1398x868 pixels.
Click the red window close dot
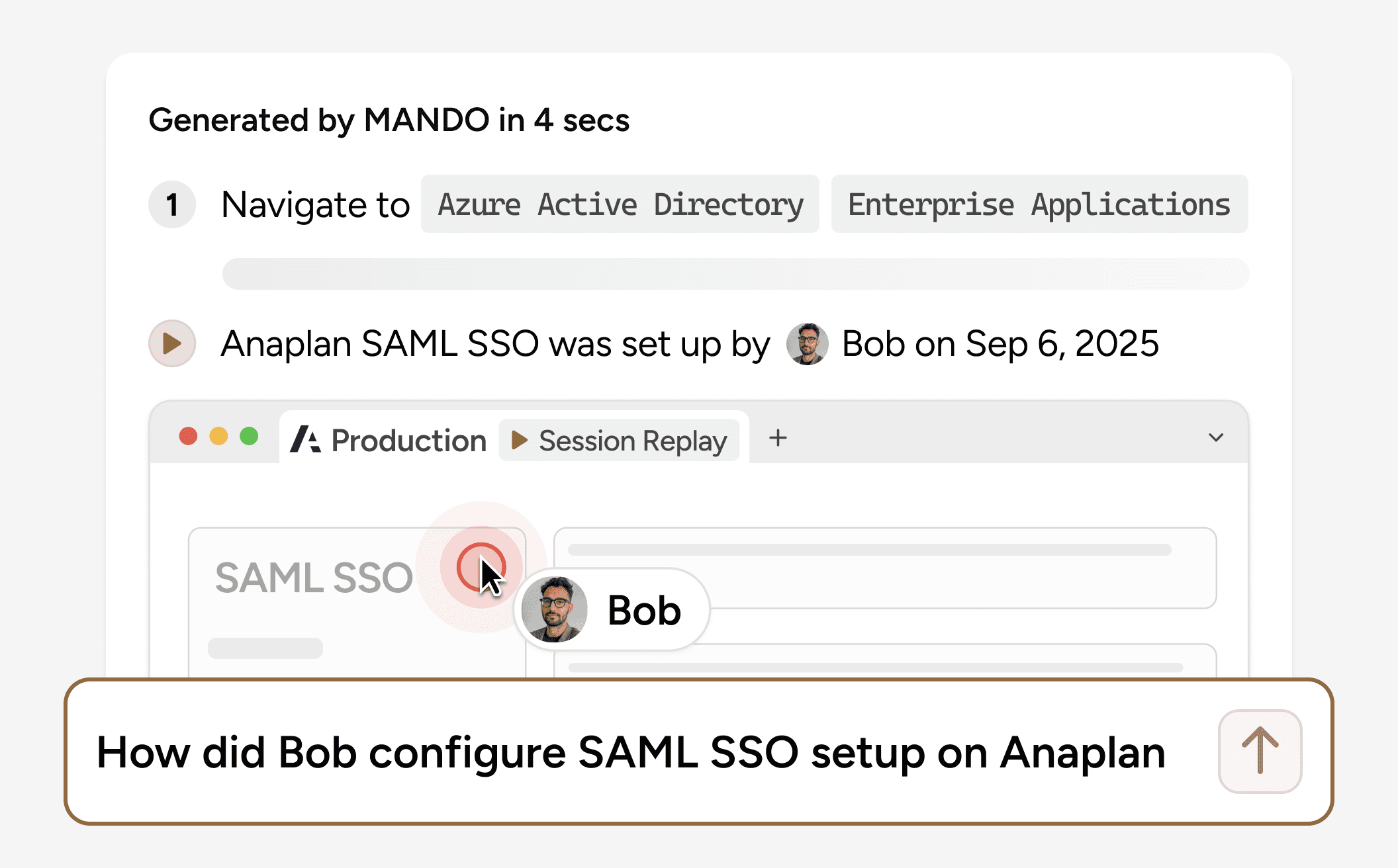[189, 437]
